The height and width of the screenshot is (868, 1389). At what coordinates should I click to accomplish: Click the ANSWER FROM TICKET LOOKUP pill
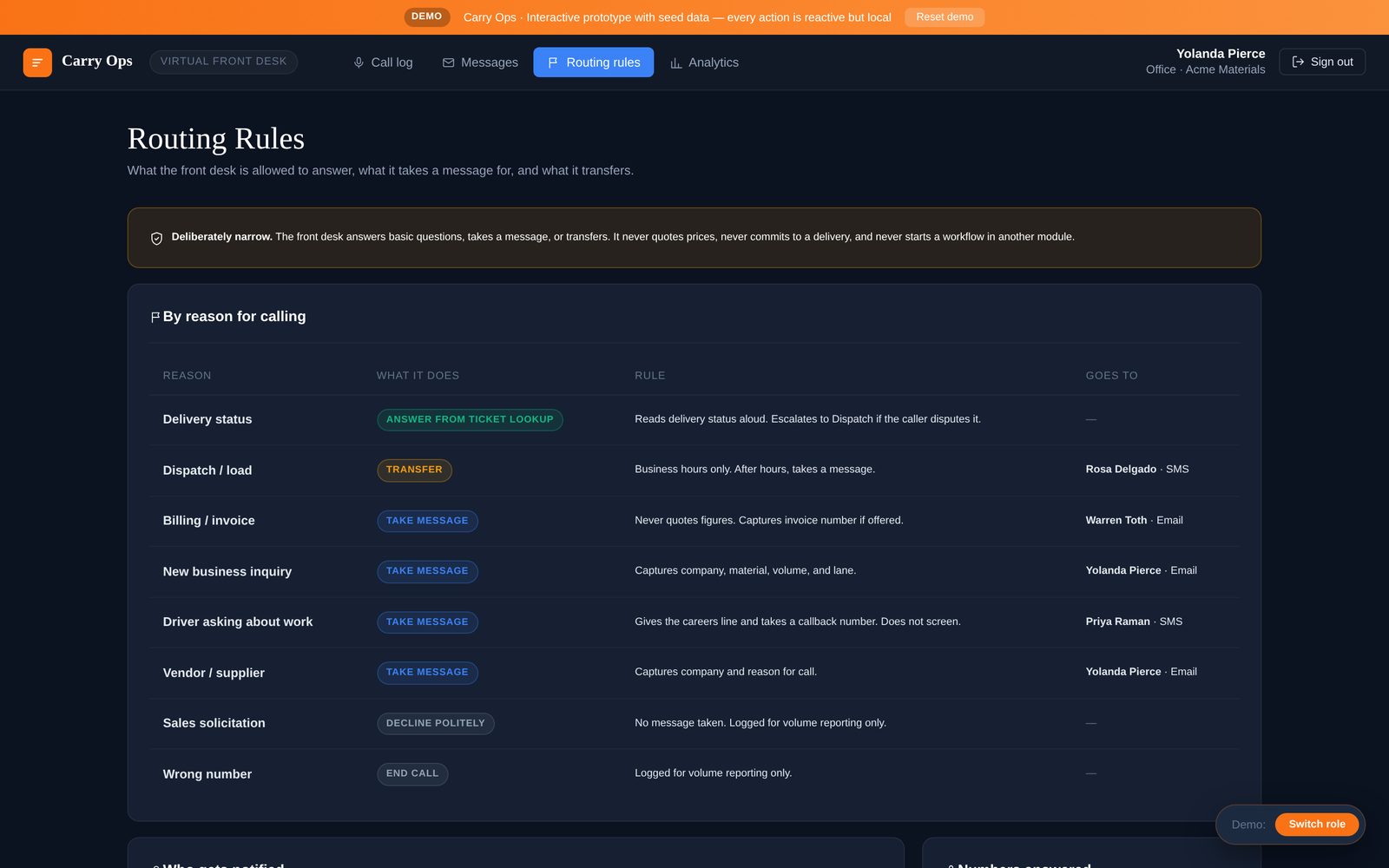click(470, 419)
